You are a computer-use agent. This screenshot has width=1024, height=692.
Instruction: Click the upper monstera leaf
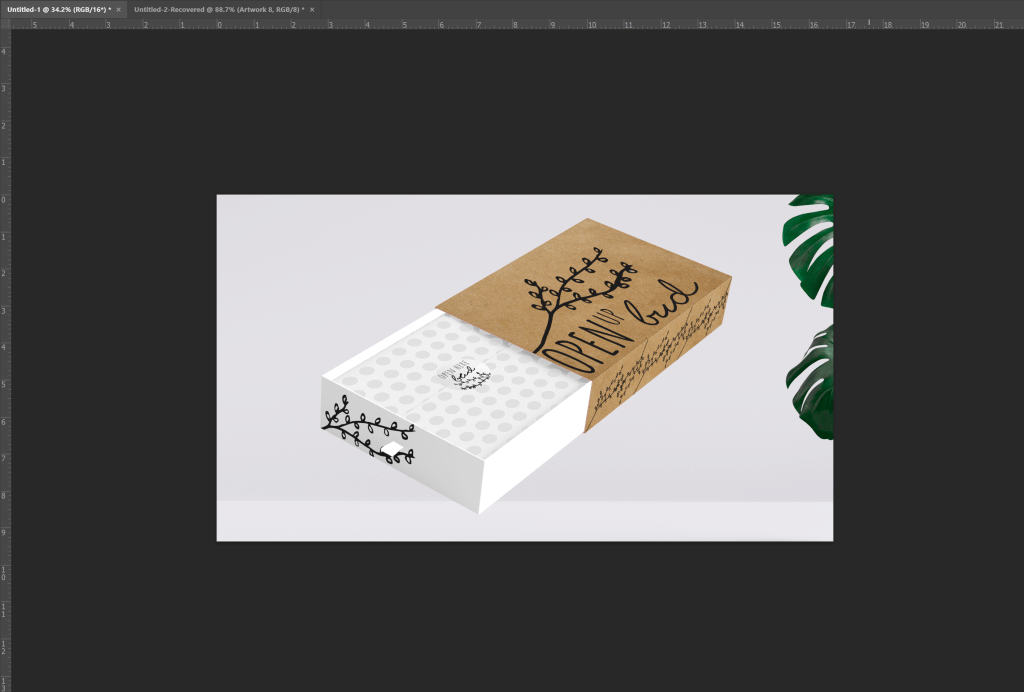tap(810, 248)
